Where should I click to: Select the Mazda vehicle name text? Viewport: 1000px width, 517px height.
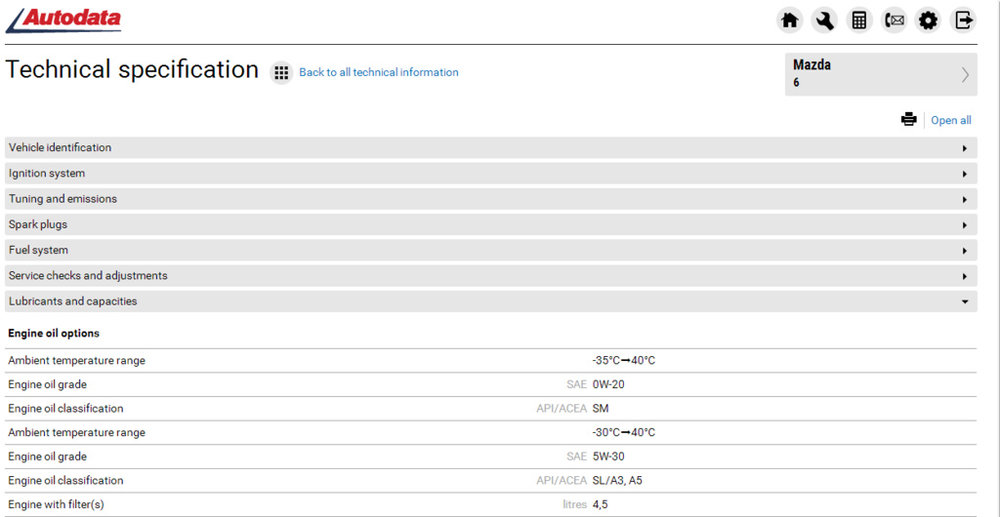[x=812, y=65]
